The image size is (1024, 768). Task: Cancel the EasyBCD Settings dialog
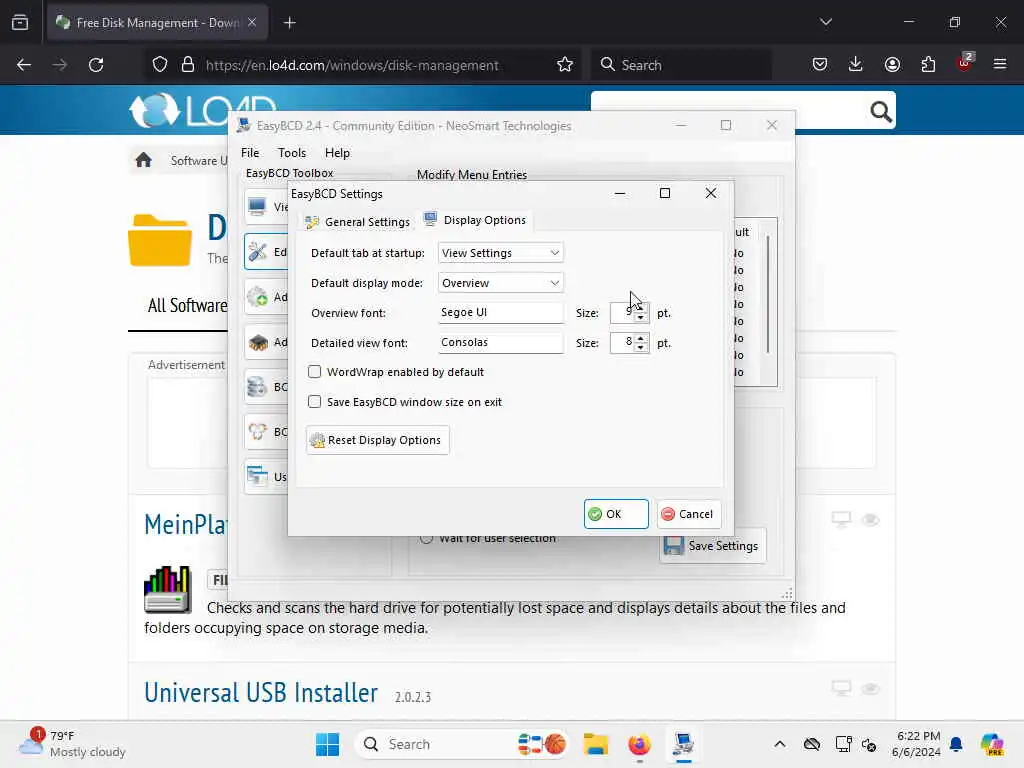tap(688, 514)
